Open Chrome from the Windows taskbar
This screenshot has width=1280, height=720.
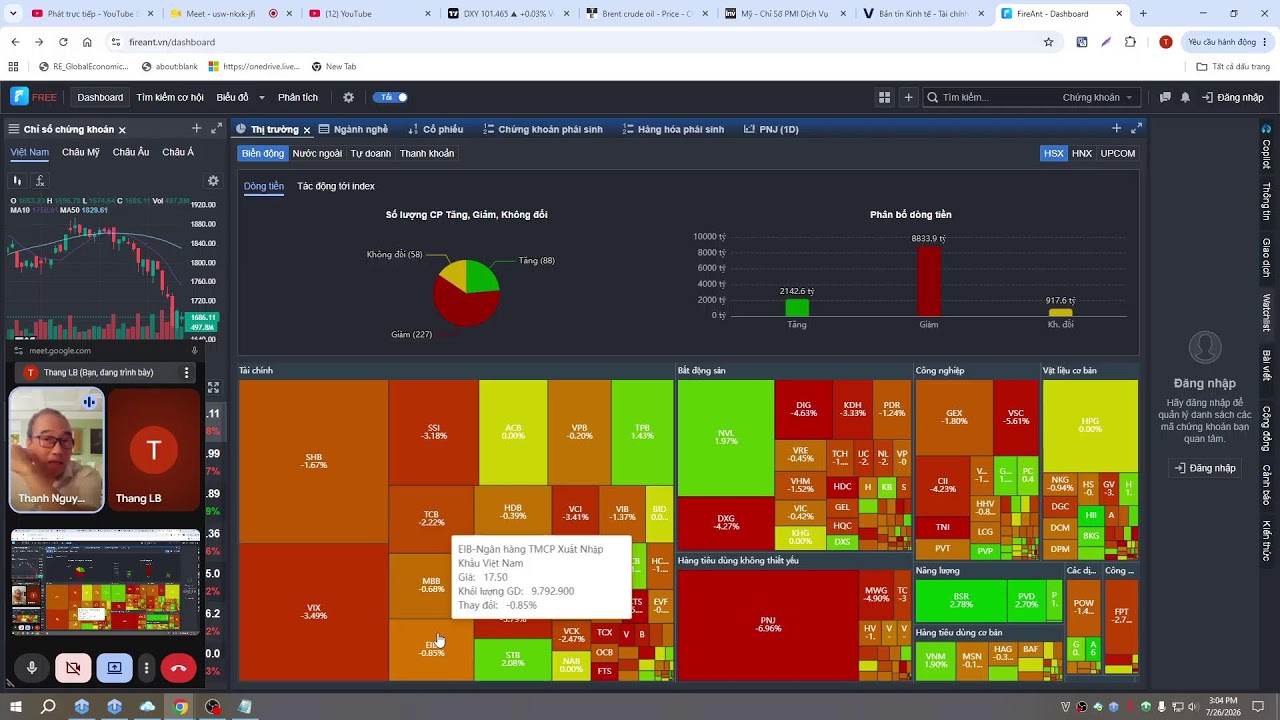click(180, 707)
